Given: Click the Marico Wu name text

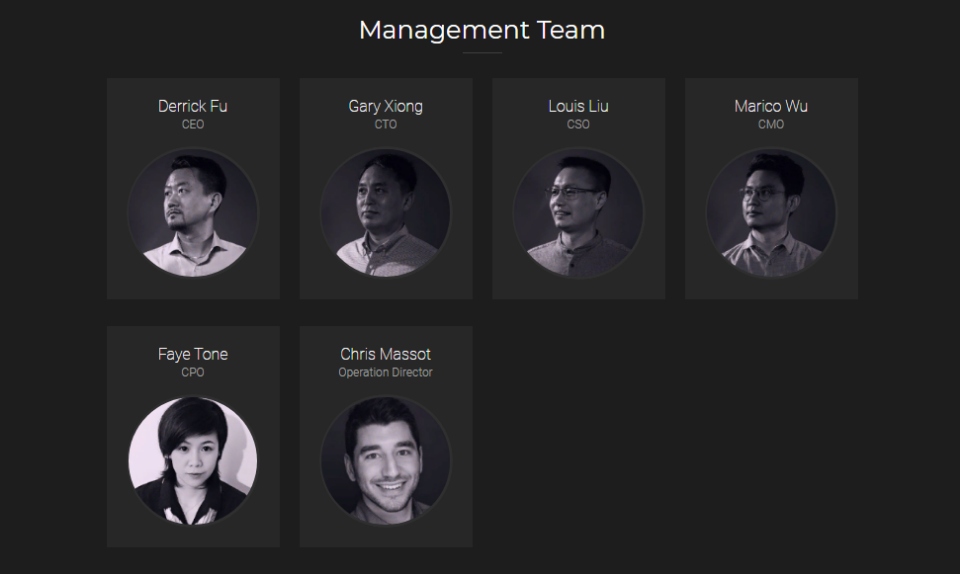Looking at the screenshot, I should coord(771,106).
